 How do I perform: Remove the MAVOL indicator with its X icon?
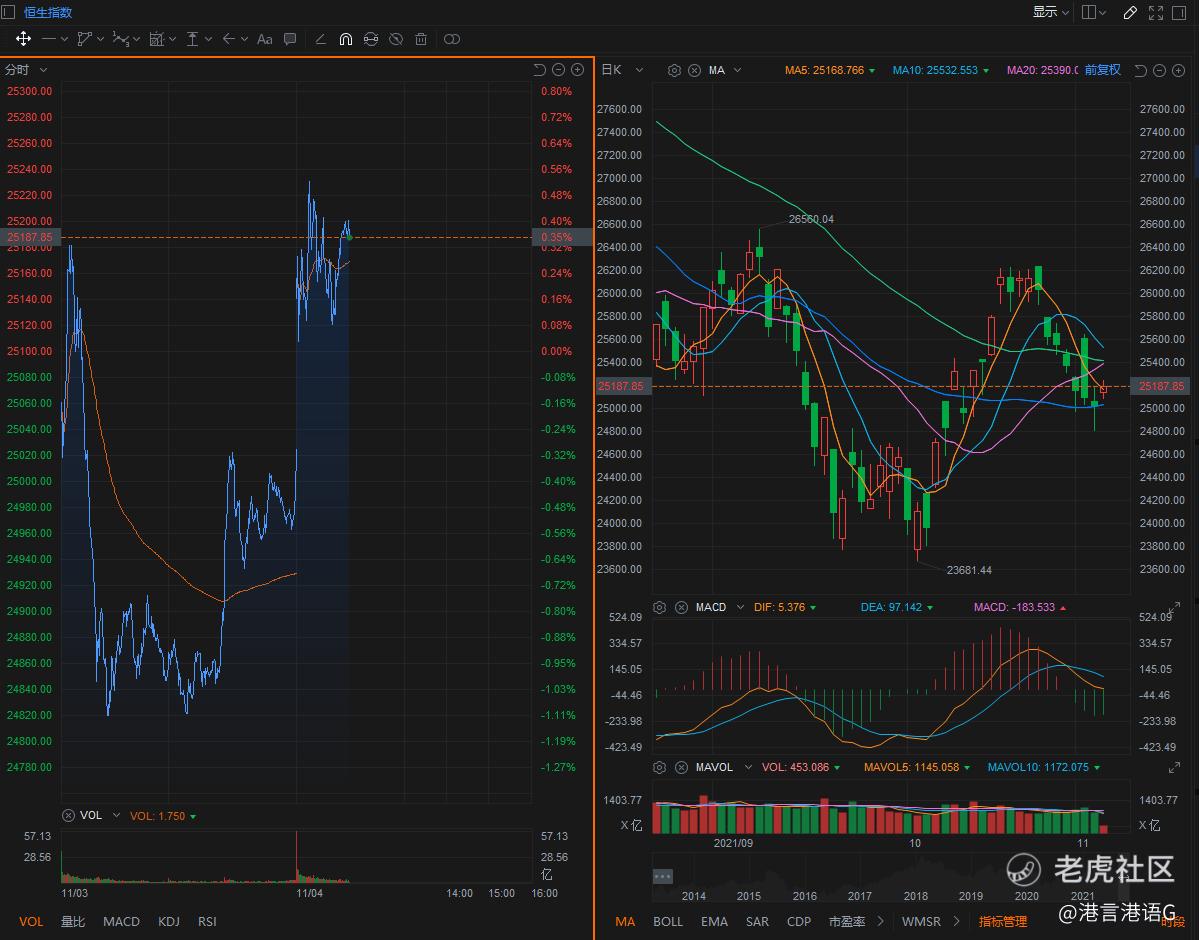click(x=681, y=767)
